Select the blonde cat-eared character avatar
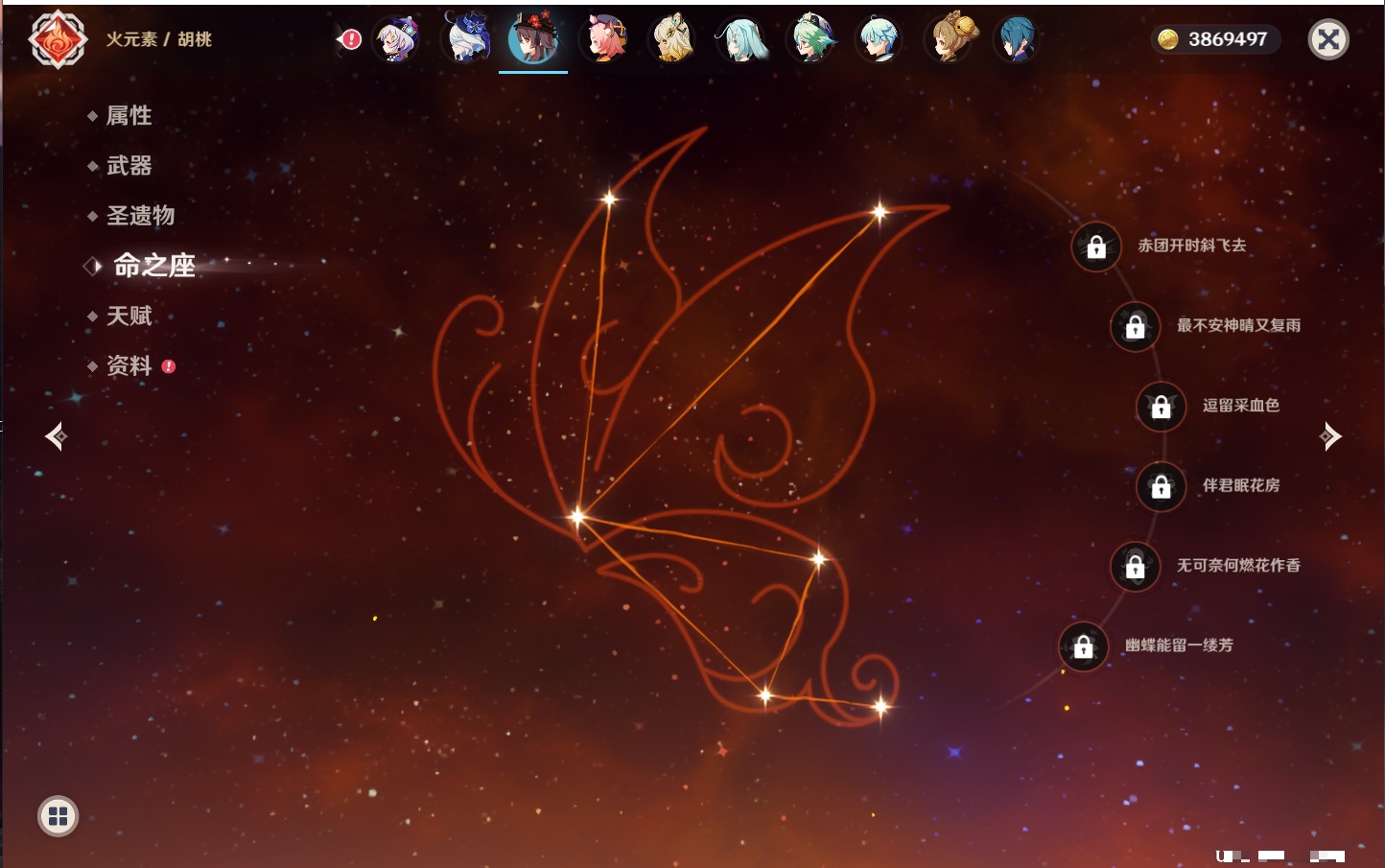 click(672, 39)
